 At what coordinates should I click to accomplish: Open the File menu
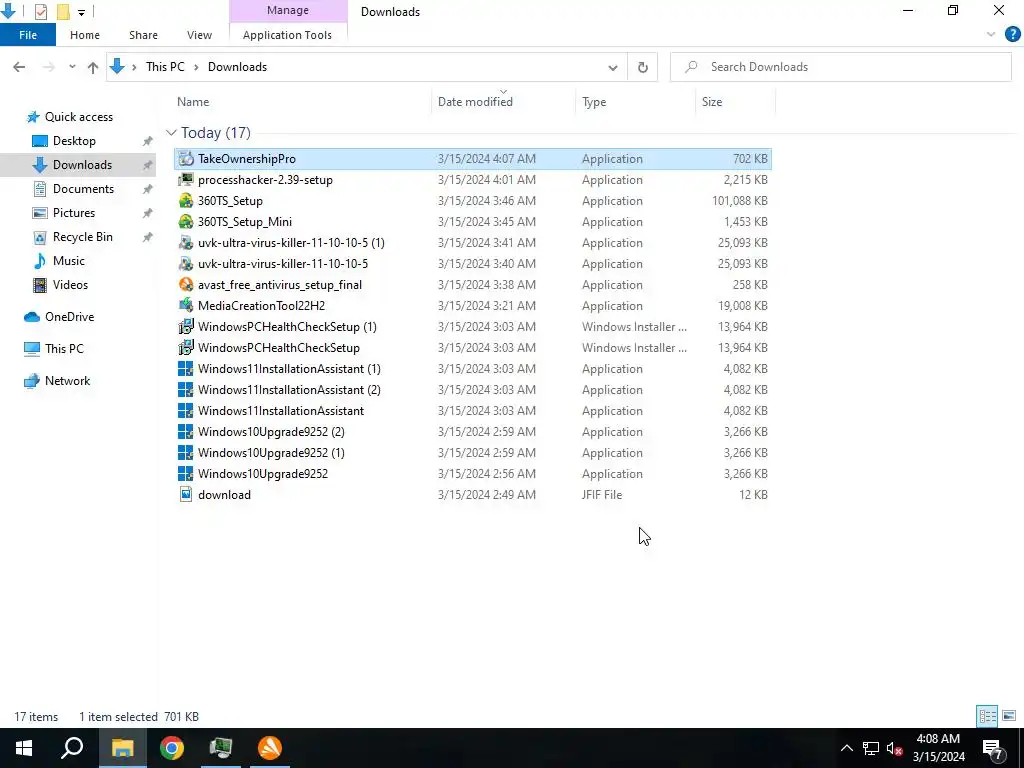tap(28, 35)
